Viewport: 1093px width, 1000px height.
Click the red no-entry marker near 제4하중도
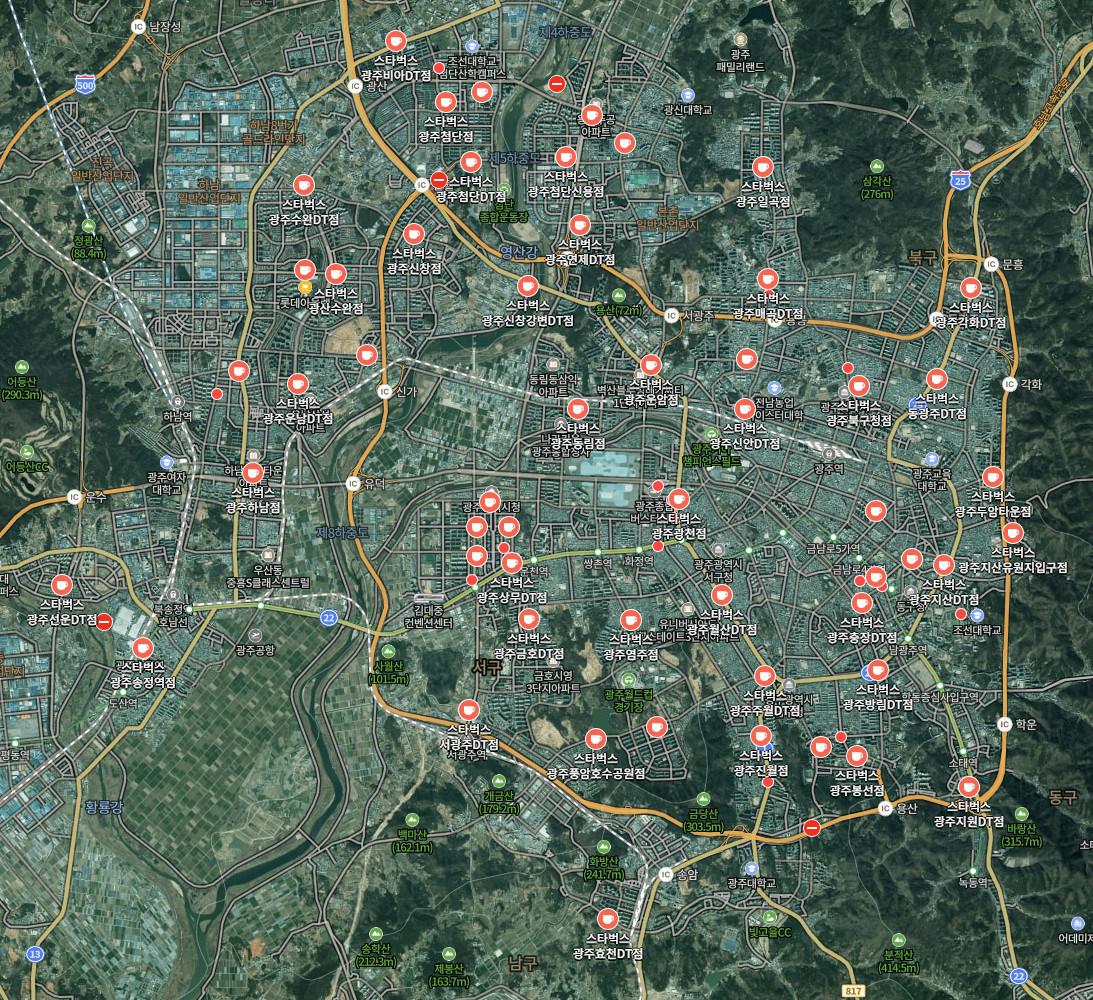point(556,84)
